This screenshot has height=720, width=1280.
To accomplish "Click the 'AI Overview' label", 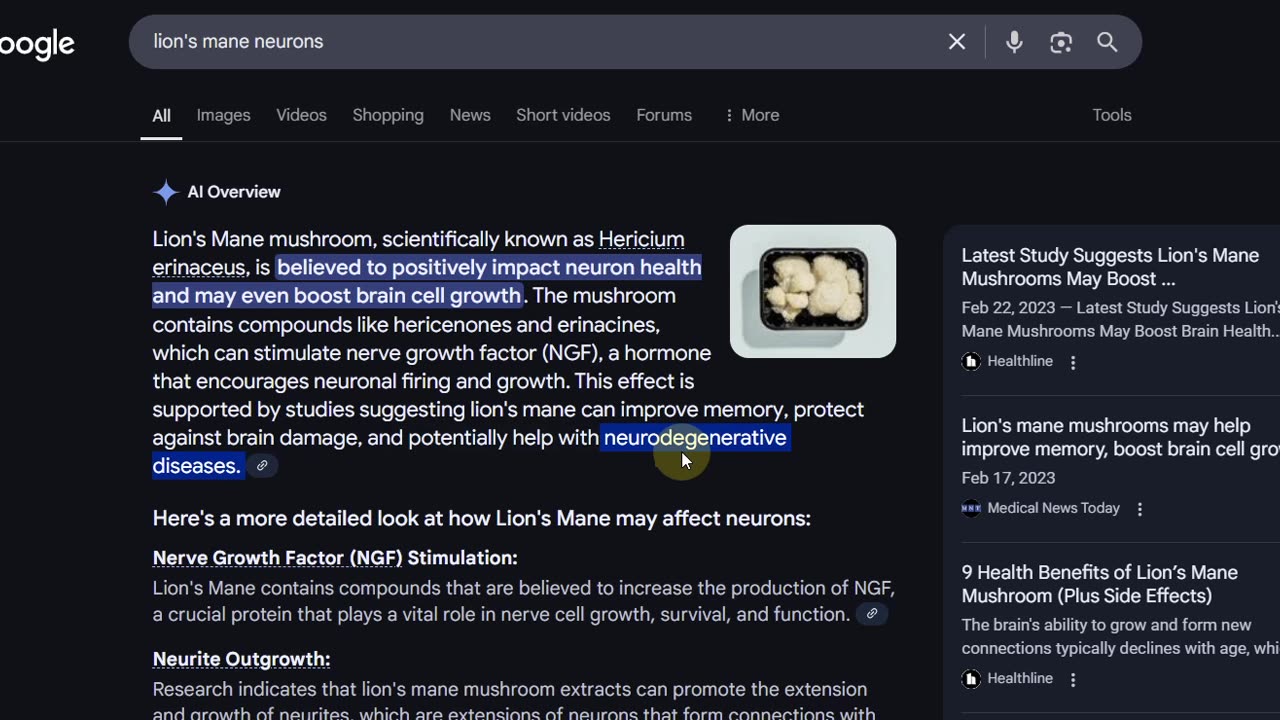I will click(234, 192).
